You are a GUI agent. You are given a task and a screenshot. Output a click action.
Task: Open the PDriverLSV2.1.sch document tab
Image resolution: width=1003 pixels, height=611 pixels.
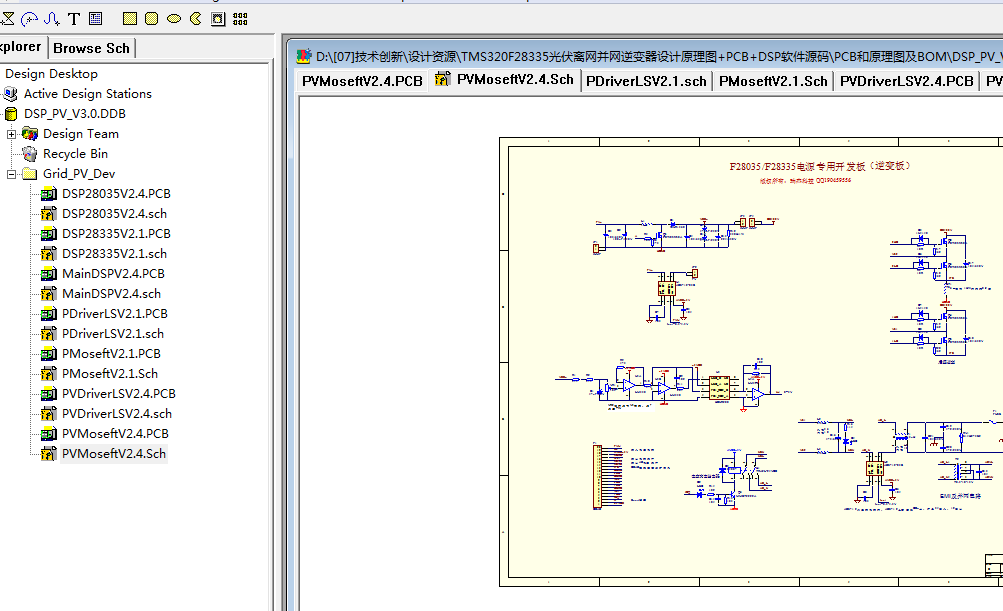646,81
